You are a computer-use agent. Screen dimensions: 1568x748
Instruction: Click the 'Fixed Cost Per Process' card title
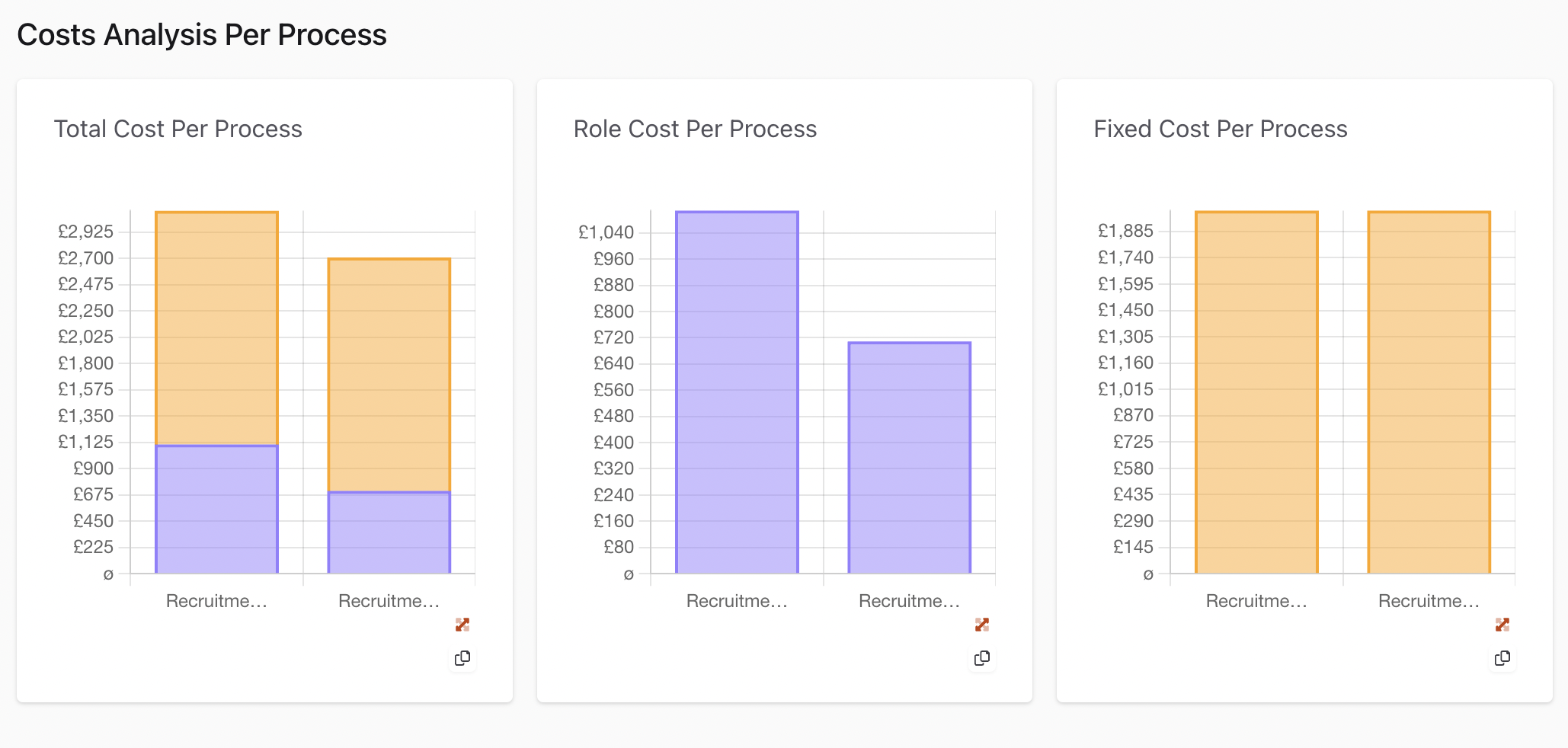[1221, 129]
